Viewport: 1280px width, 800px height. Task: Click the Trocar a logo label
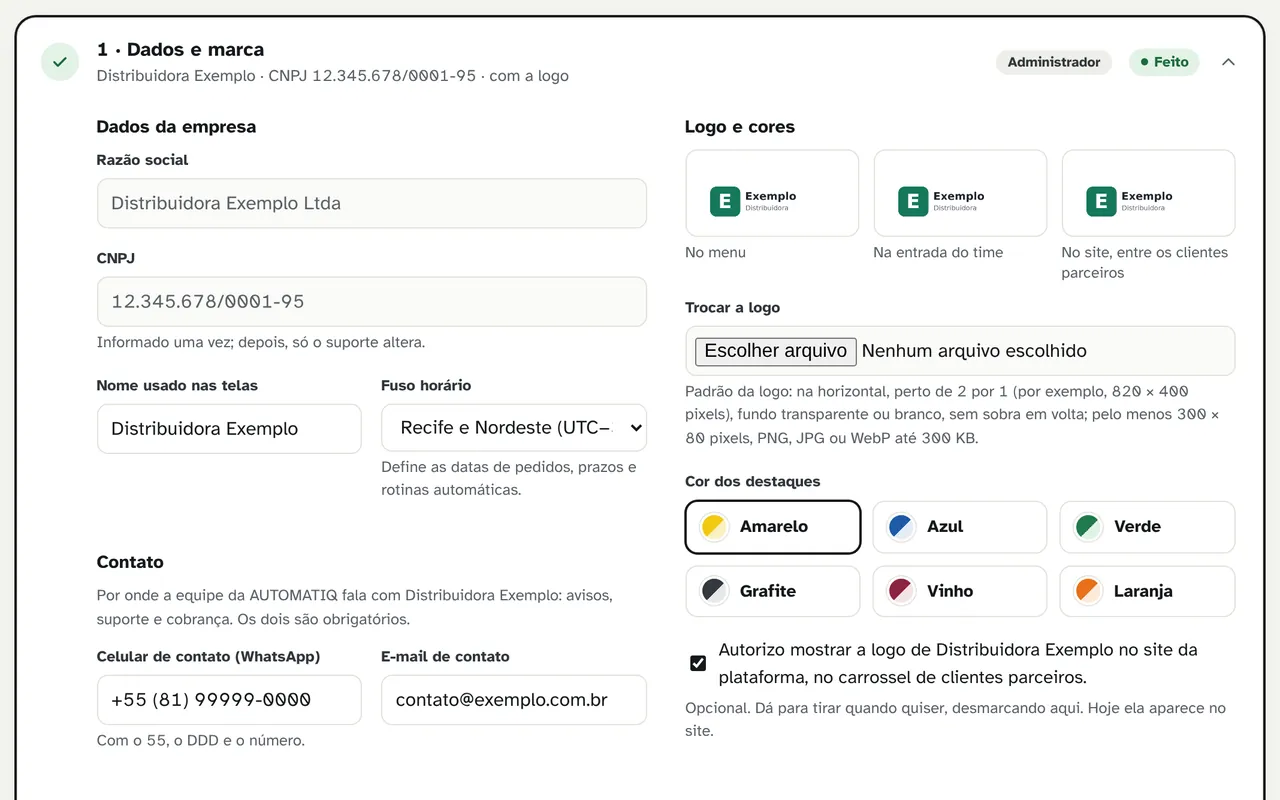pyautogui.click(x=732, y=308)
